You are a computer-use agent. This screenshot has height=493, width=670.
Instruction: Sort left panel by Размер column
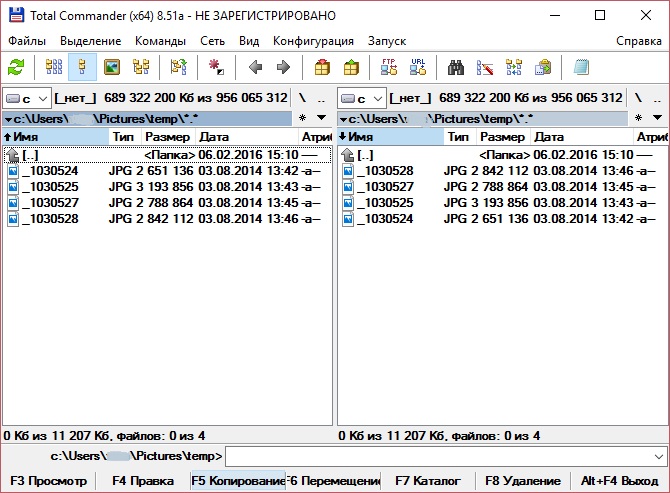click(x=168, y=137)
